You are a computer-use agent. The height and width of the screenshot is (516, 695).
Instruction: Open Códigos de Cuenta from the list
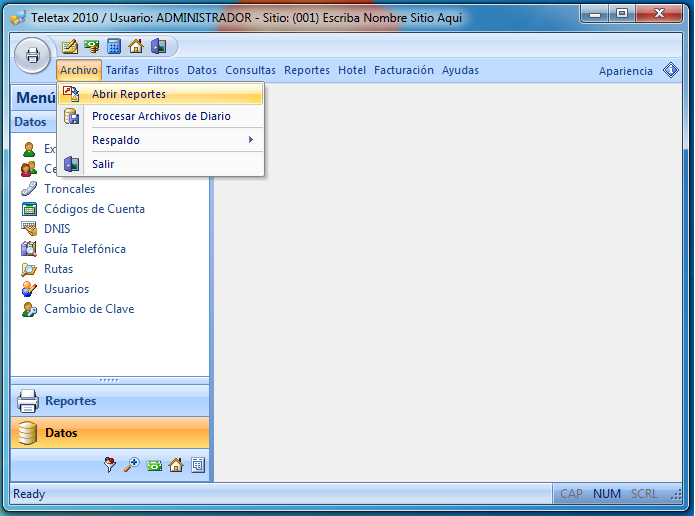(x=94, y=209)
